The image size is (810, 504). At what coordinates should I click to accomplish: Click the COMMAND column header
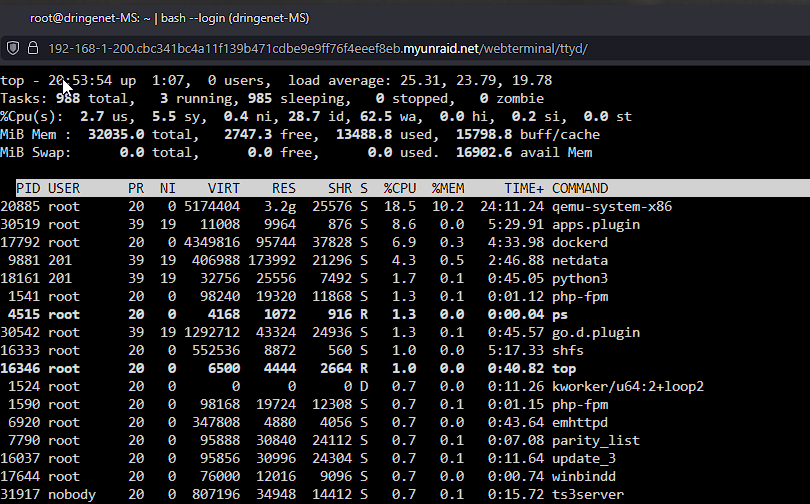(580, 188)
